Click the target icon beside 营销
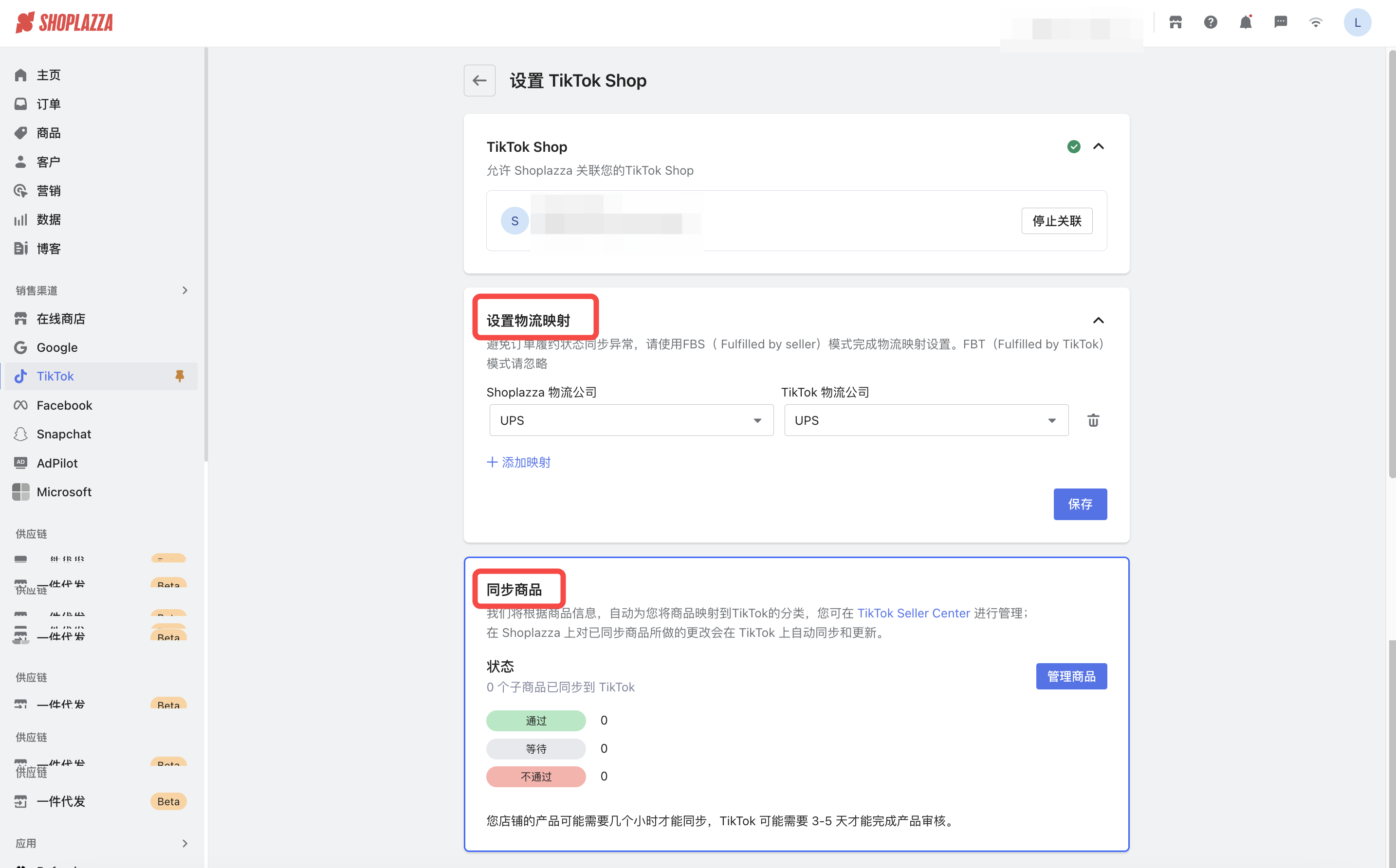 tap(20, 191)
